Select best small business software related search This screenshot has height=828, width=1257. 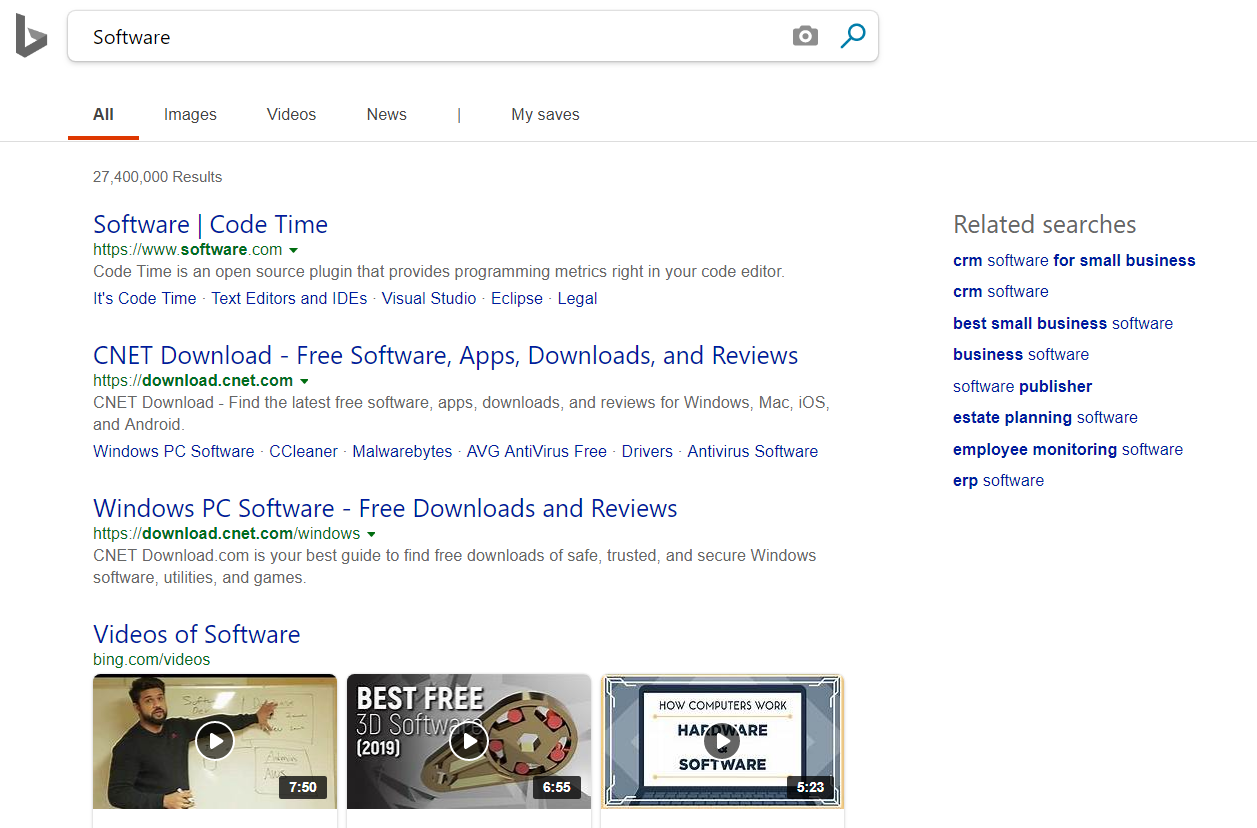tap(1063, 323)
